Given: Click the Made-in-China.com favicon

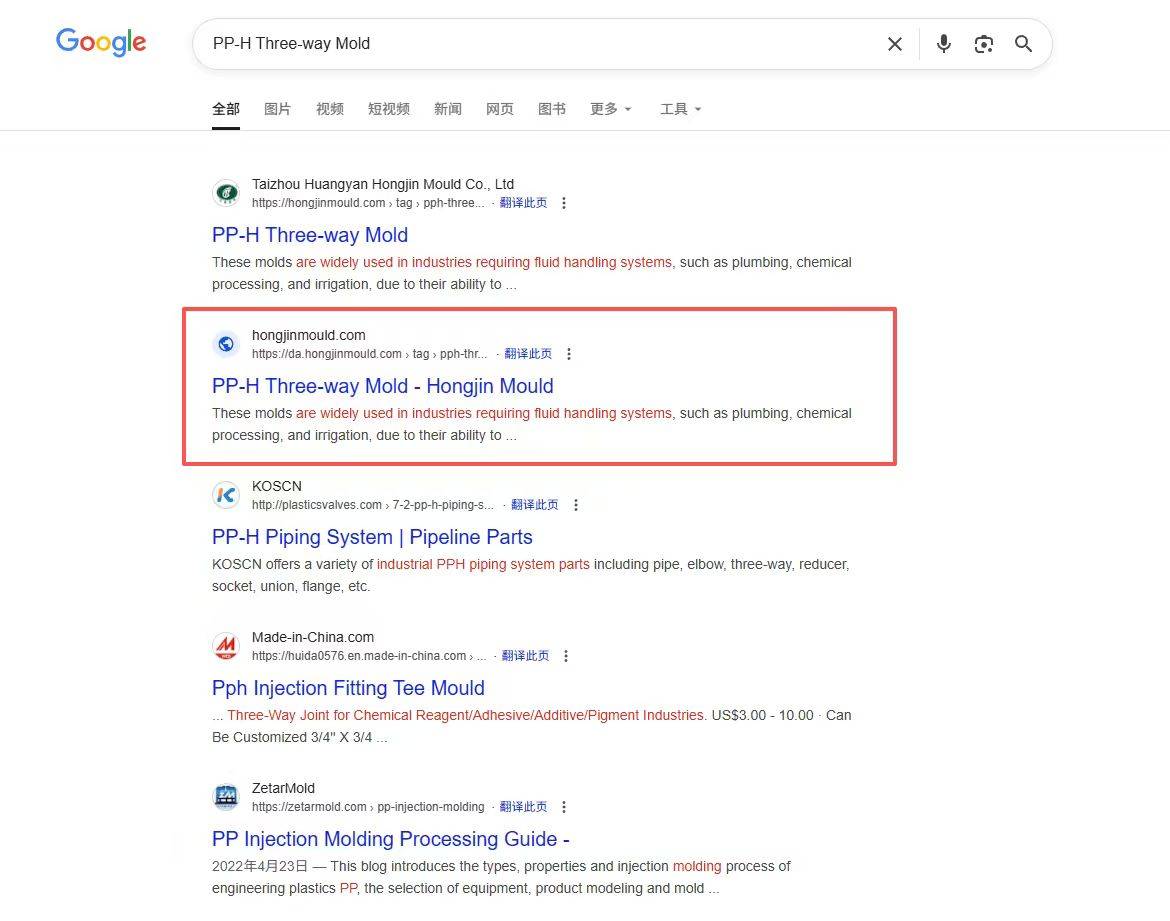Looking at the screenshot, I should coord(227,646).
